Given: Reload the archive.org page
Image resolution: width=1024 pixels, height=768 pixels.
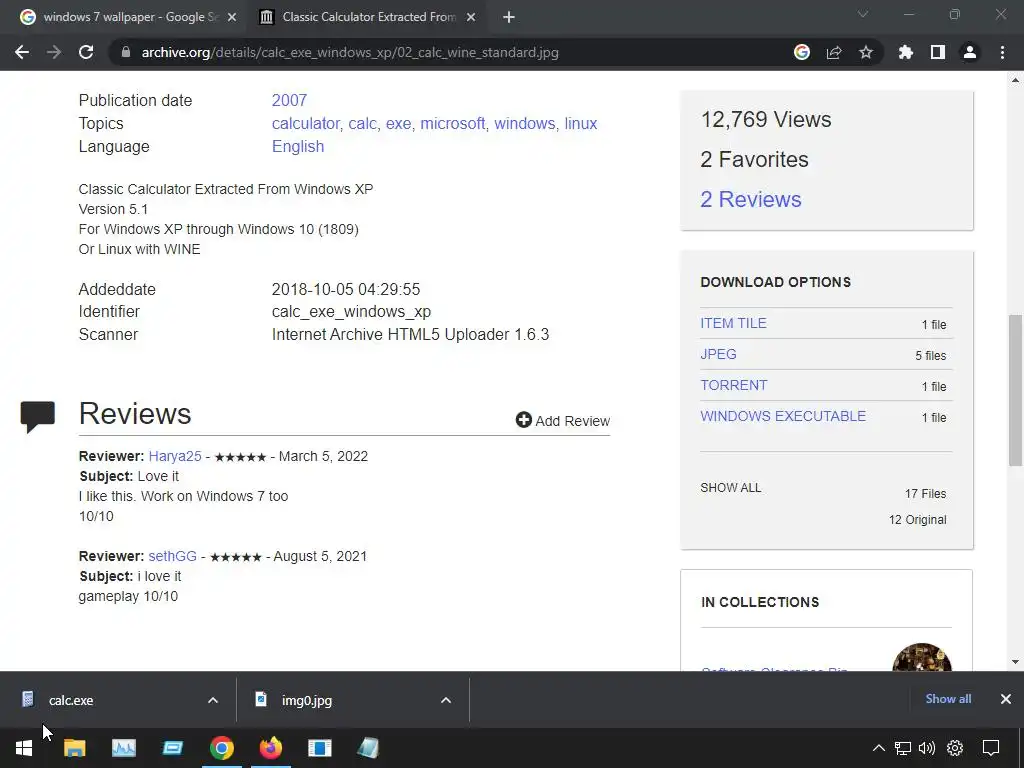Looking at the screenshot, I should (x=86, y=52).
